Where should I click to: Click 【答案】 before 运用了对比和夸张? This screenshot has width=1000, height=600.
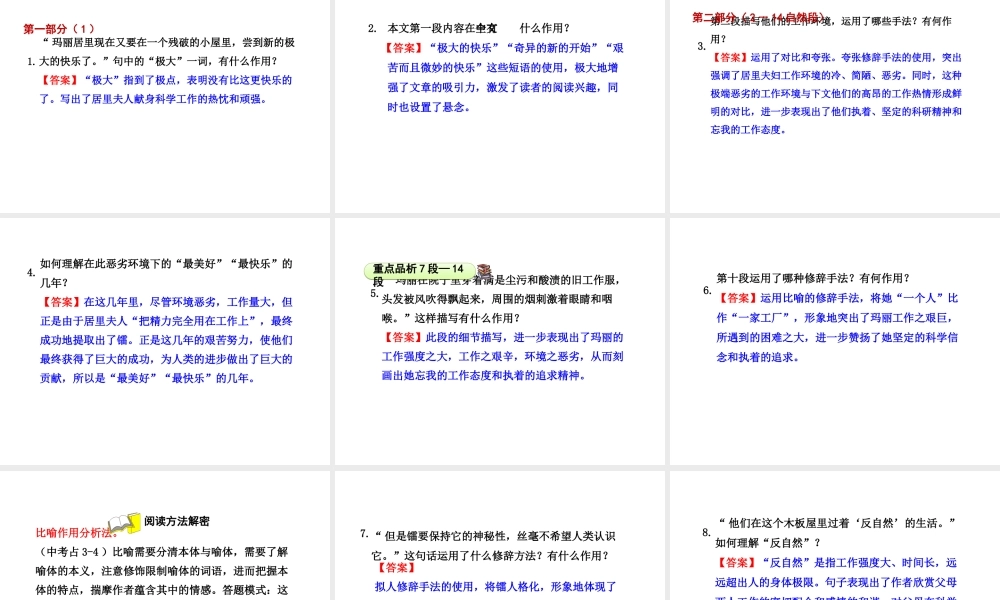point(730,57)
